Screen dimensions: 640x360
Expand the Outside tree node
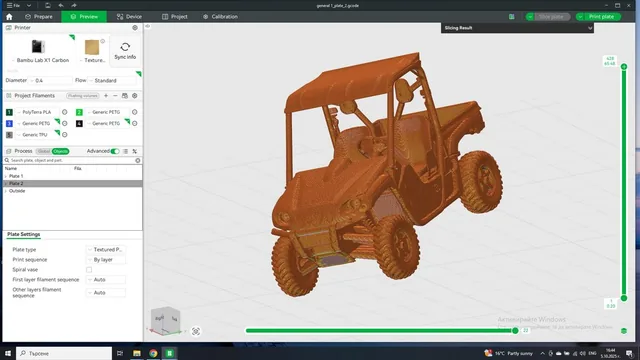(x=6, y=191)
